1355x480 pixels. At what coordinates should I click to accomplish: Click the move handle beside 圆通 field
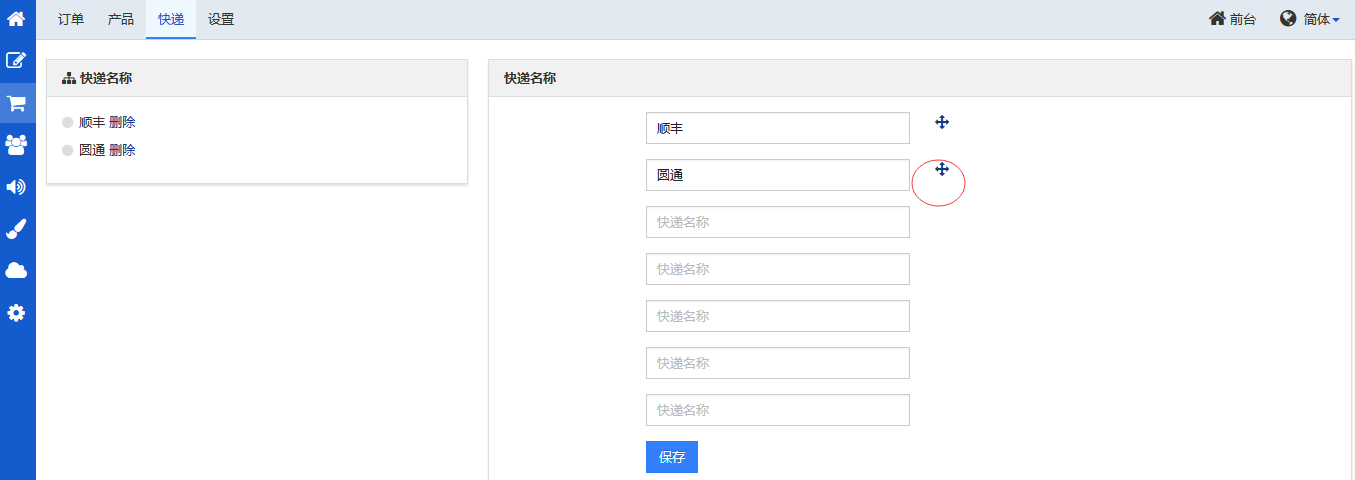tap(942, 169)
